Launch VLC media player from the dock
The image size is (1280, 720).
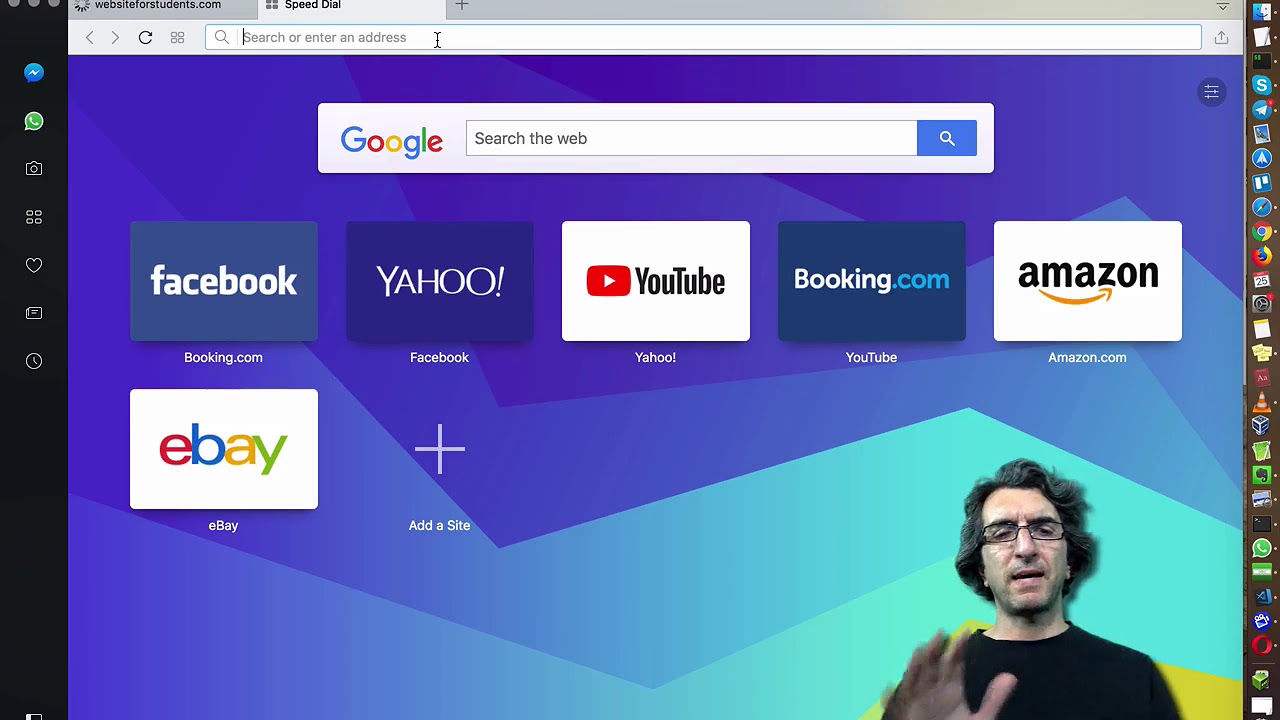(x=1262, y=402)
